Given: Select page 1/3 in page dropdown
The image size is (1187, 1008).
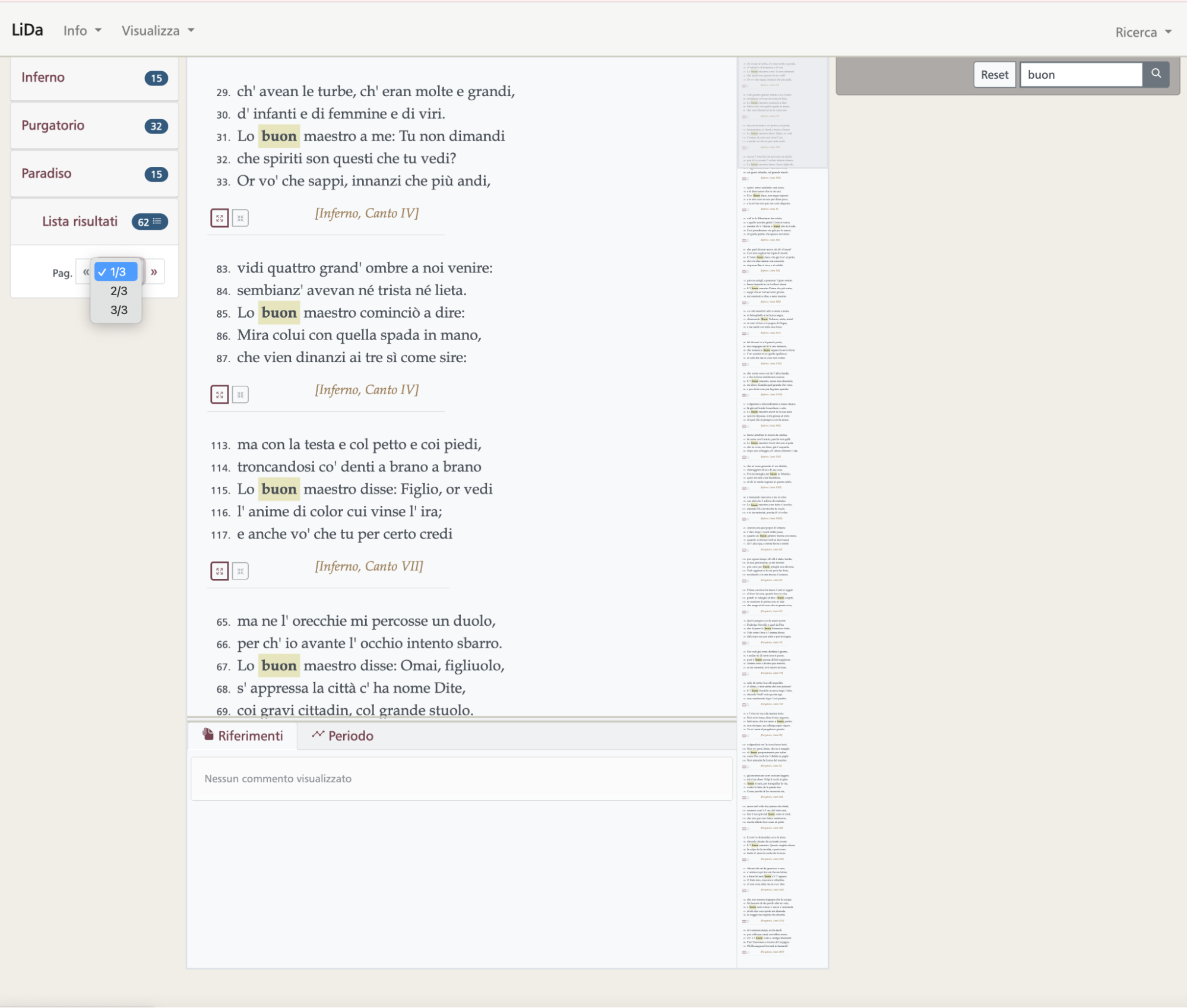Looking at the screenshot, I should pyautogui.click(x=116, y=272).
